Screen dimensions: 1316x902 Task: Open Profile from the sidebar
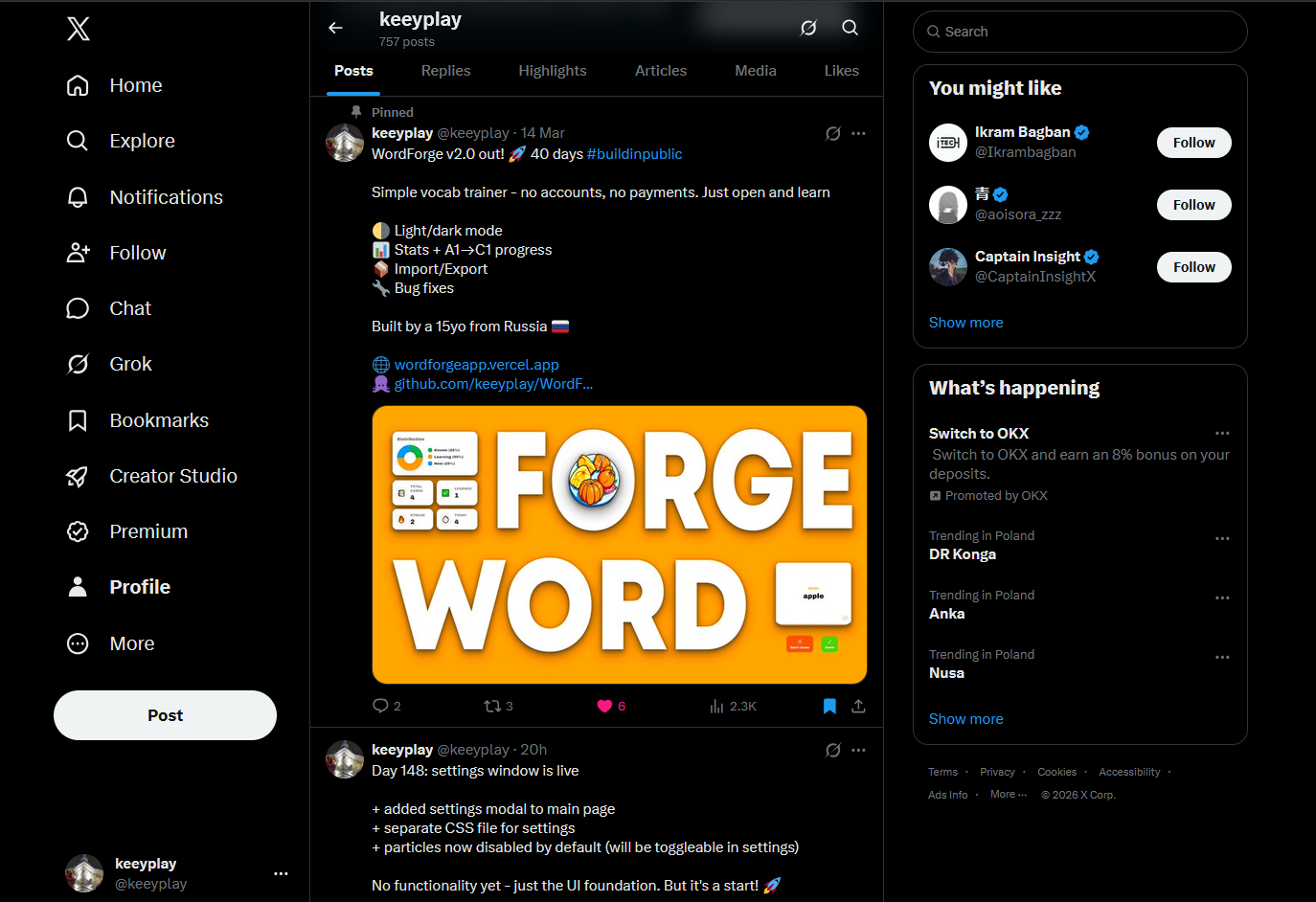118,587
